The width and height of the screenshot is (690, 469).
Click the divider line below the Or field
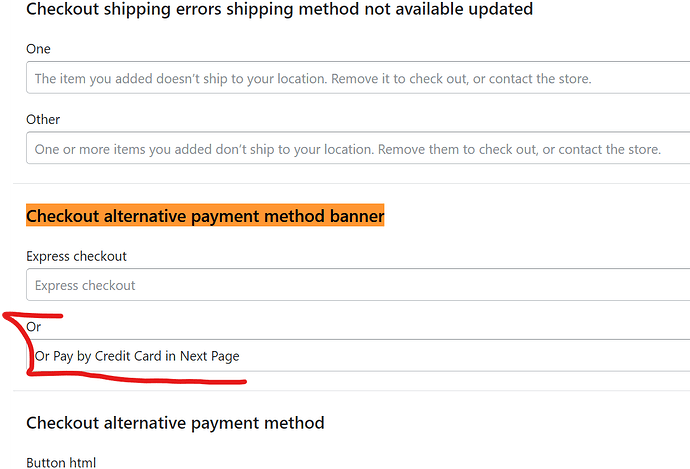pos(350,391)
